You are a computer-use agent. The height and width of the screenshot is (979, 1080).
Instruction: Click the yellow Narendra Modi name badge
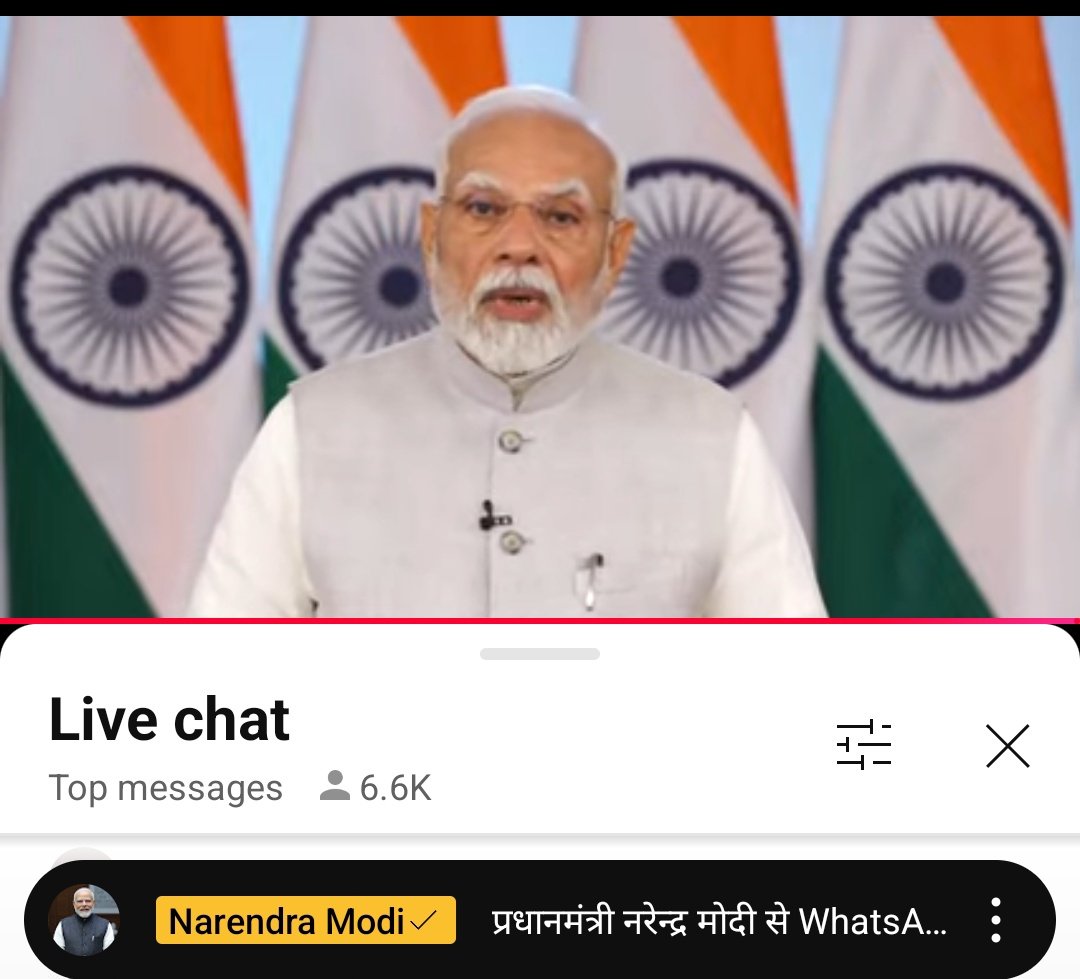point(306,920)
